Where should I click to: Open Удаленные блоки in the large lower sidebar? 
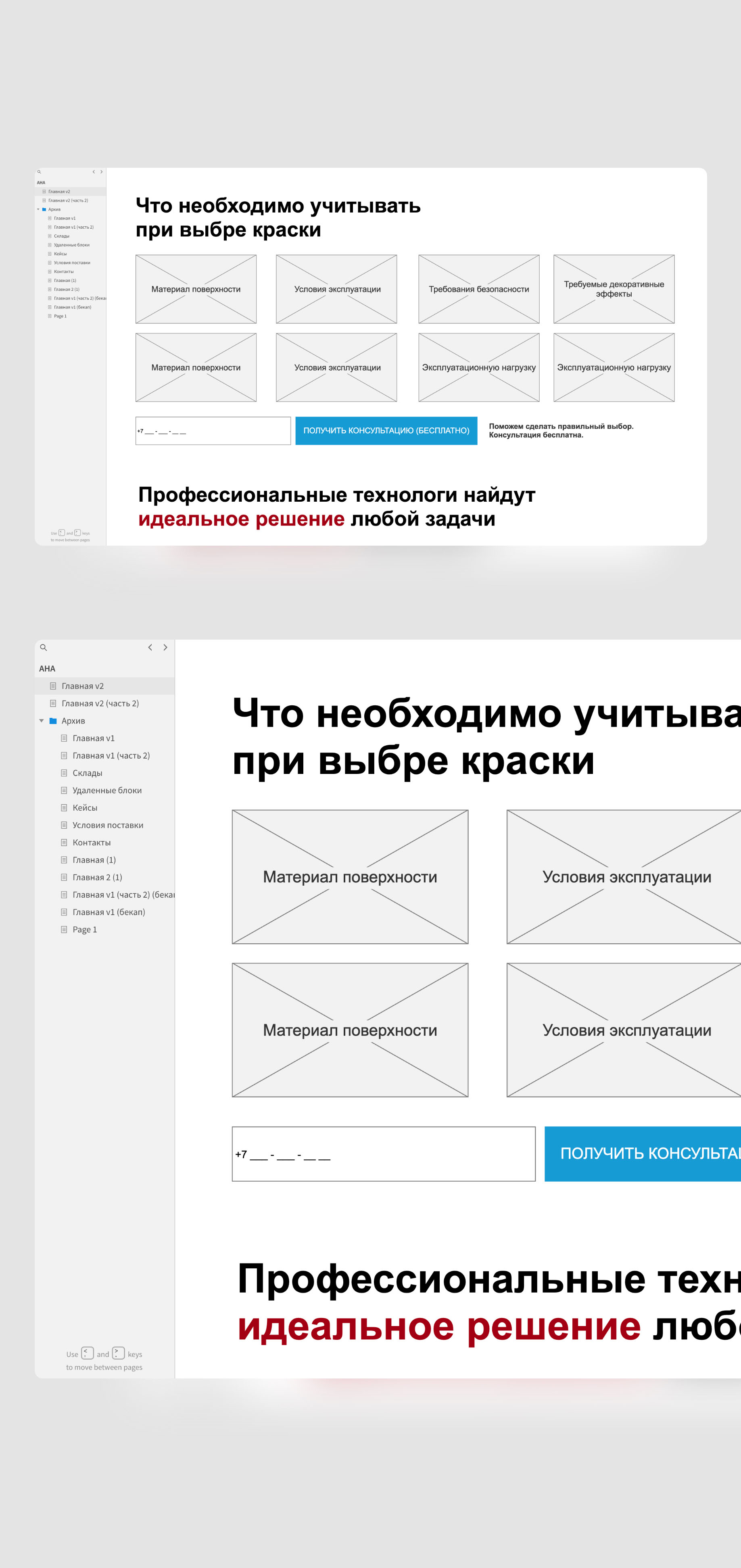coord(106,791)
